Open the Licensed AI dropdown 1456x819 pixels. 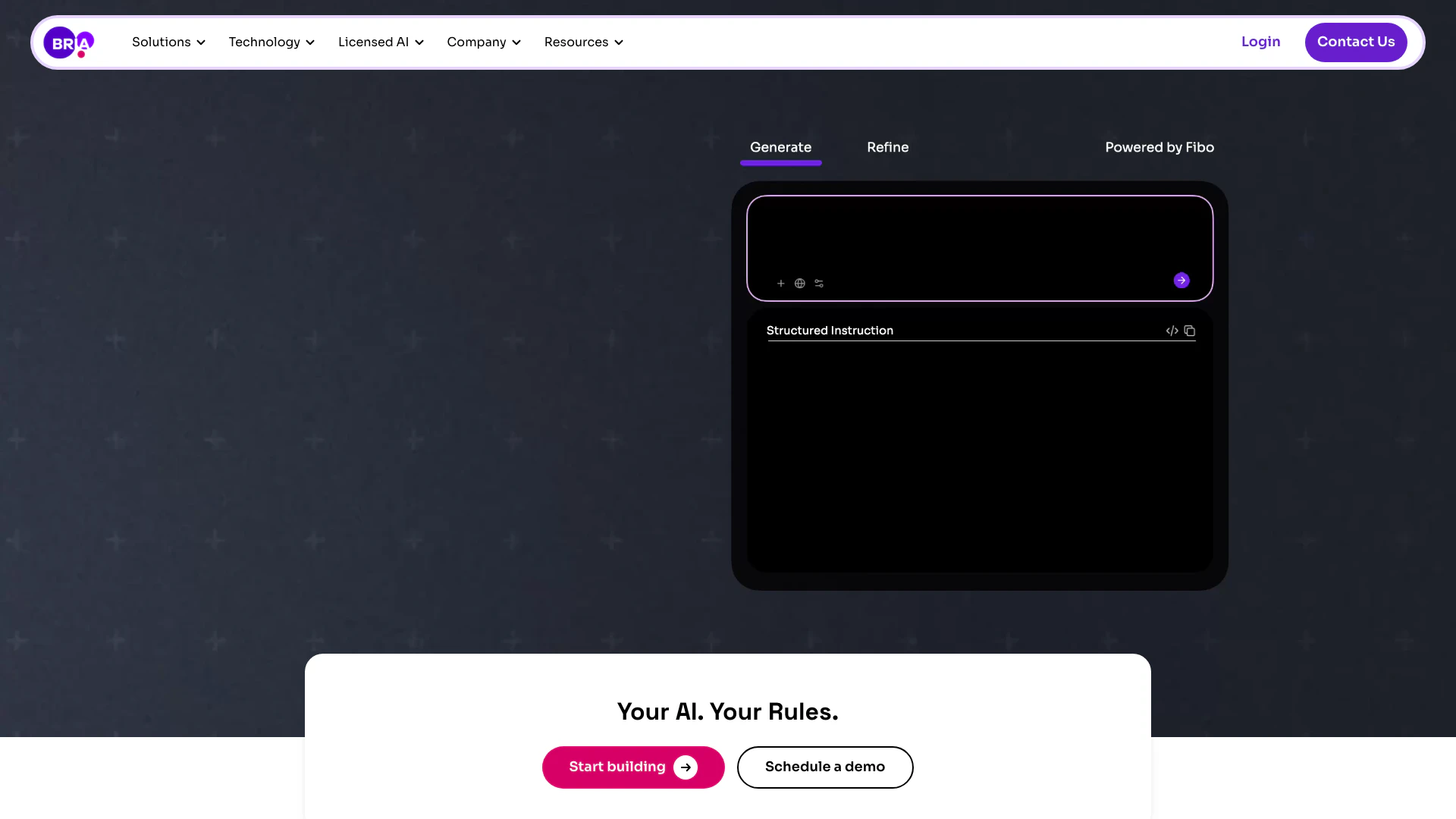[381, 42]
